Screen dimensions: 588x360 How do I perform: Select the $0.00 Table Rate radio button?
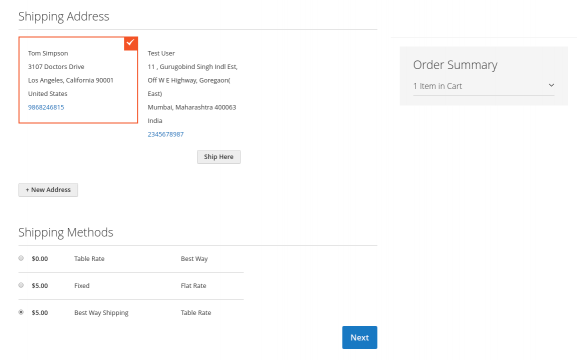tap(21, 258)
